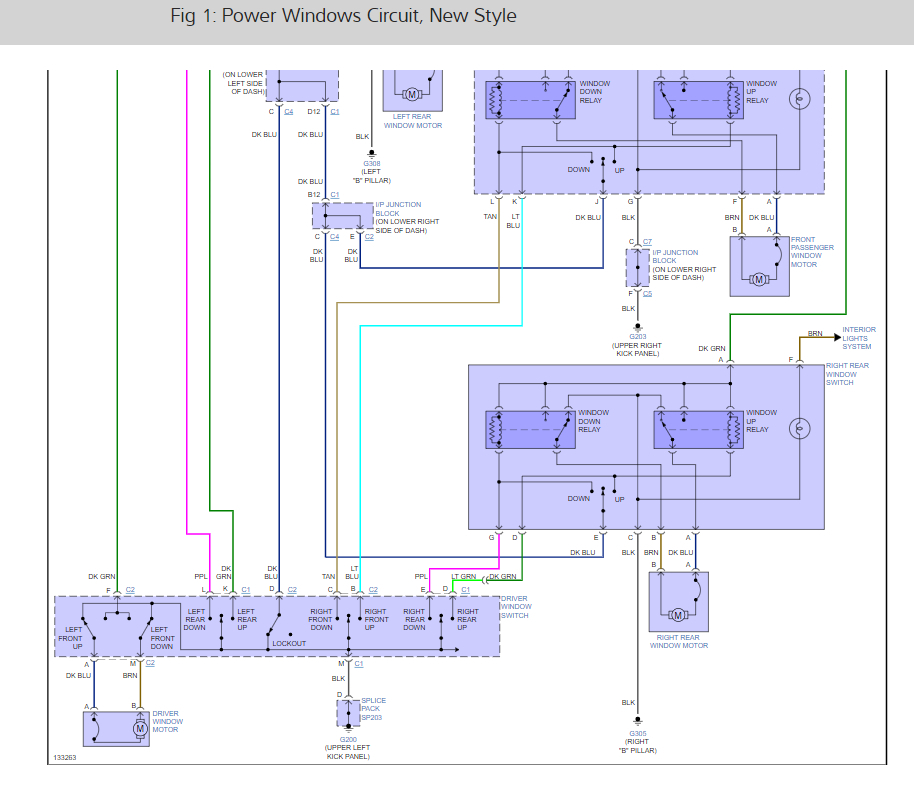Screen dimensions: 914x788
Task: Click the 'LEFT REAR DOWN' switch label
Action: tap(195, 620)
